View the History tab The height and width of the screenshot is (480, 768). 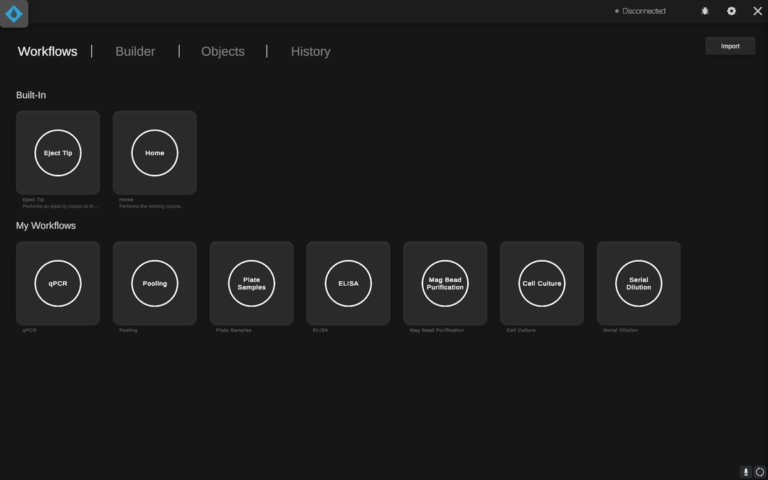tap(310, 51)
